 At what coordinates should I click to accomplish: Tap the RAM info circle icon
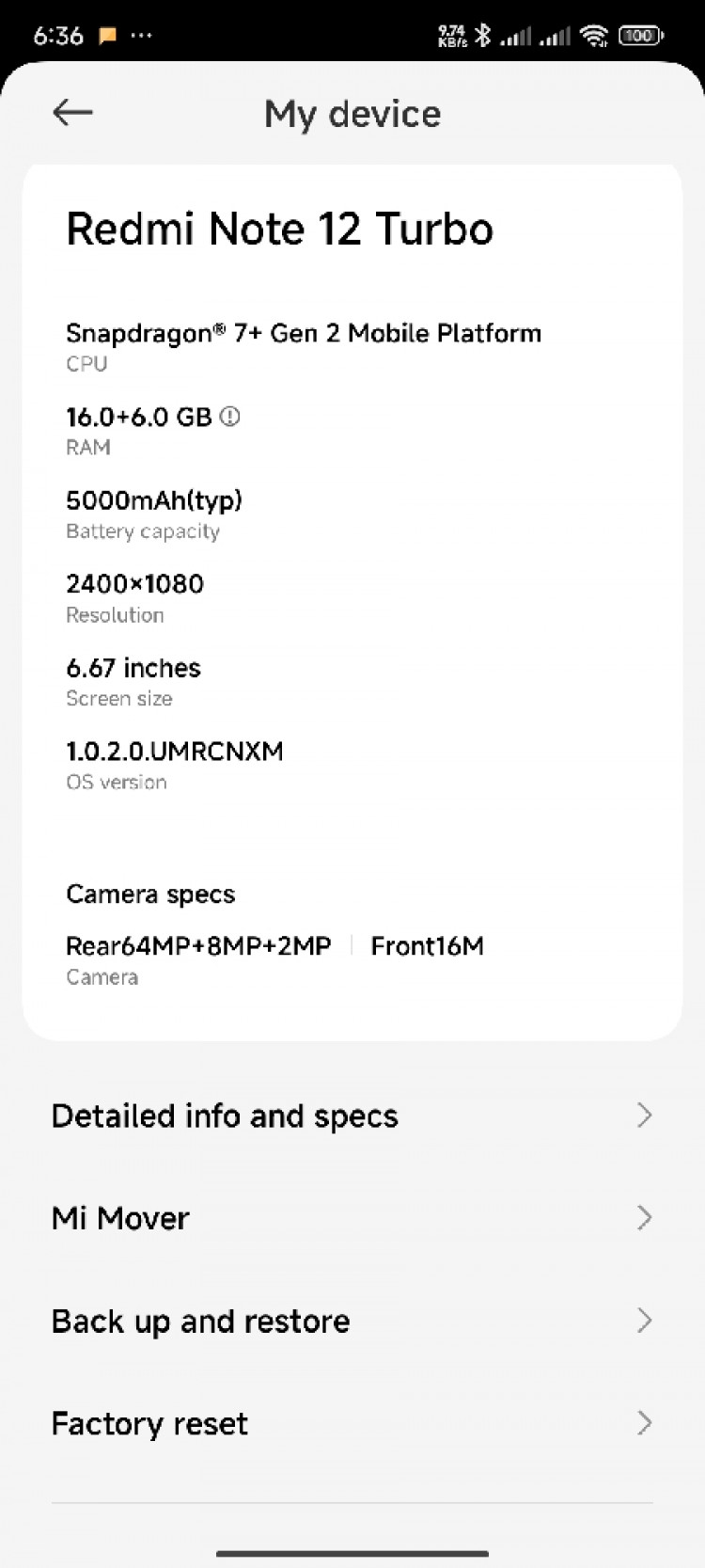click(x=229, y=417)
